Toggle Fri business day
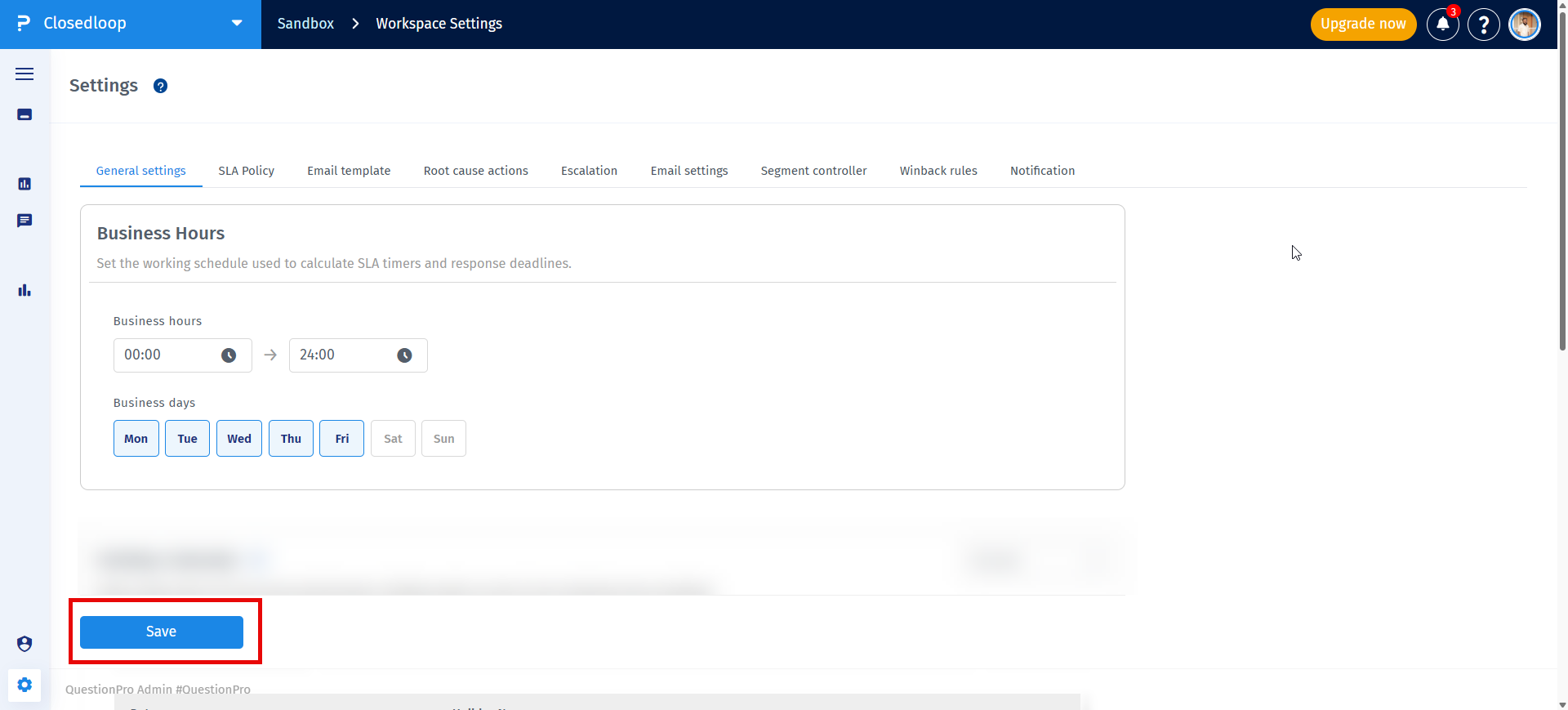The height and width of the screenshot is (710, 1568). (341, 439)
